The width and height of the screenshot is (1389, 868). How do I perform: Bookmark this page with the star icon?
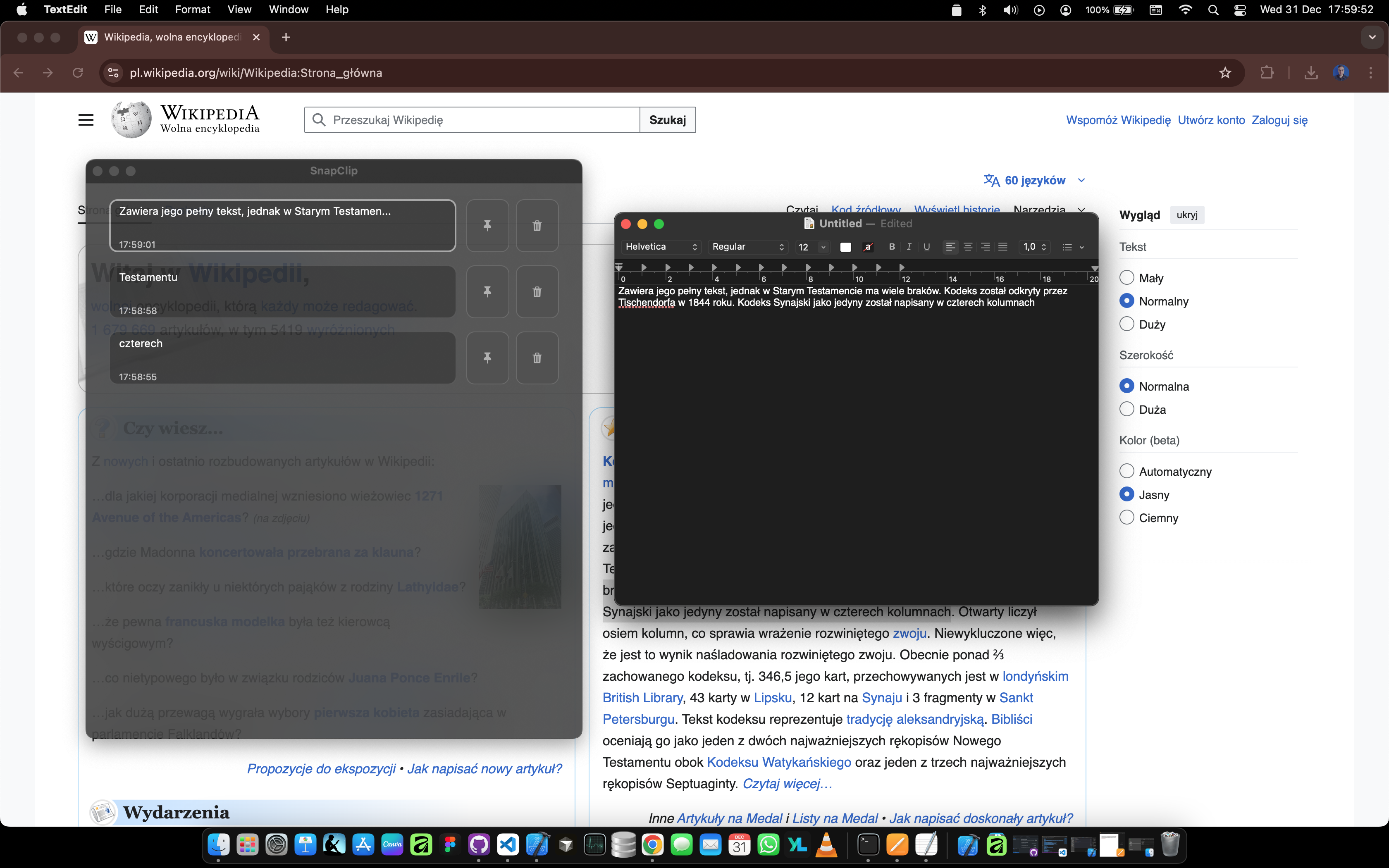point(1225,73)
